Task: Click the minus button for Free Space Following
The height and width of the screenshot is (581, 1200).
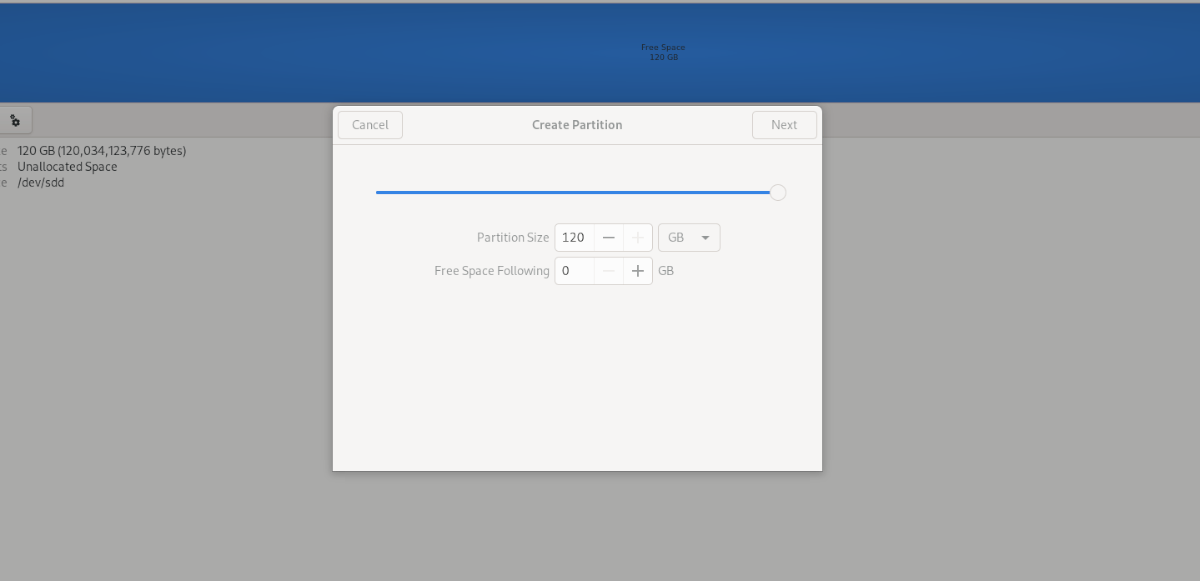Action: 608,271
